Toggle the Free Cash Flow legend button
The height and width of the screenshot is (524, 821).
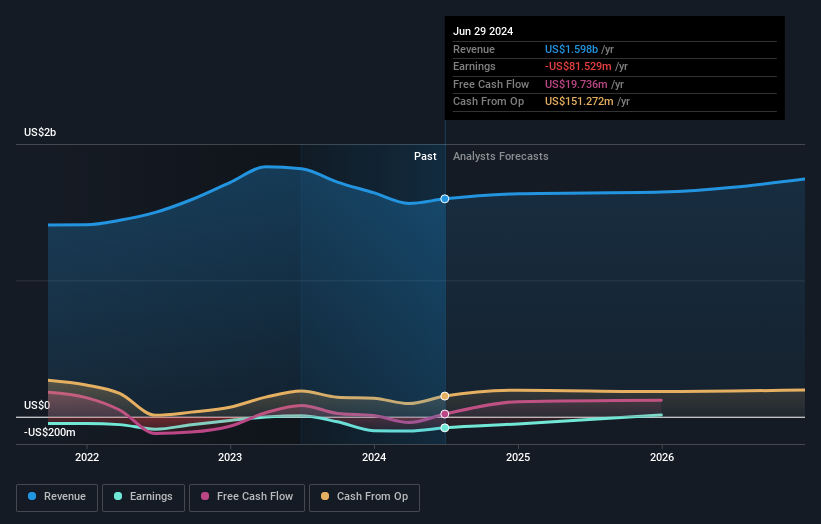coord(247,497)
